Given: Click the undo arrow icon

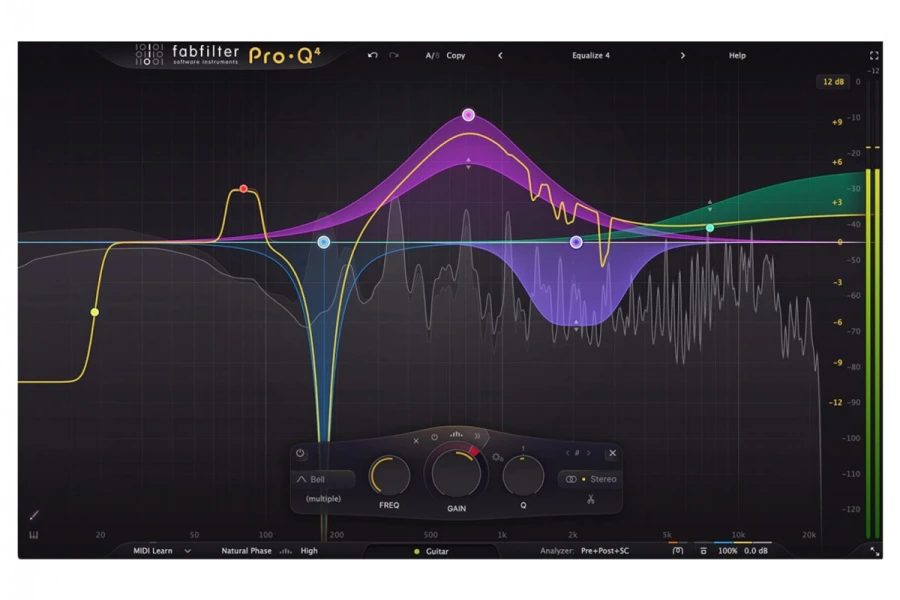Looking at the screenshot, I should coord(373,55).
